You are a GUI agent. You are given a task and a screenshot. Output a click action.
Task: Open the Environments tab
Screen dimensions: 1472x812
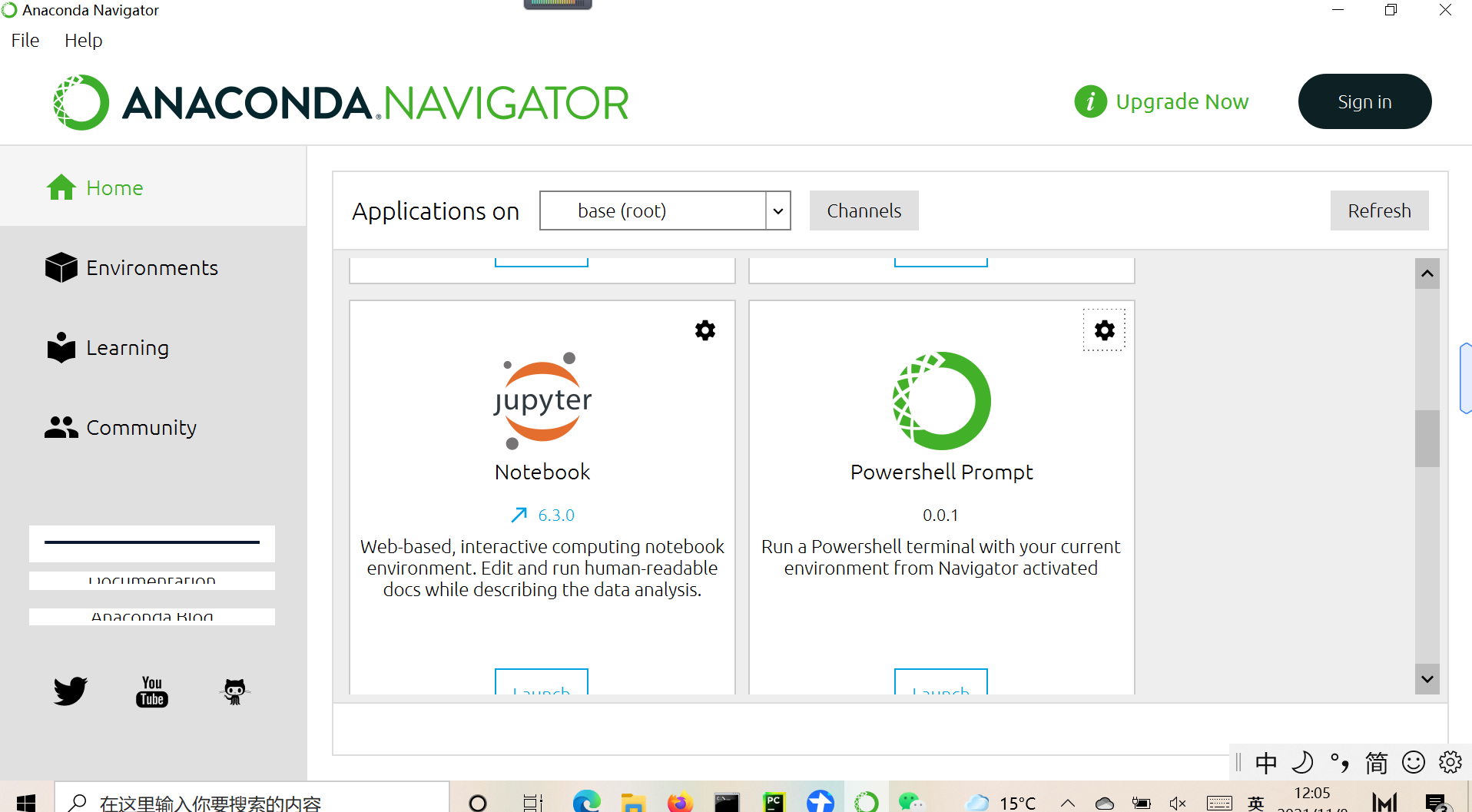click(153, 267)
